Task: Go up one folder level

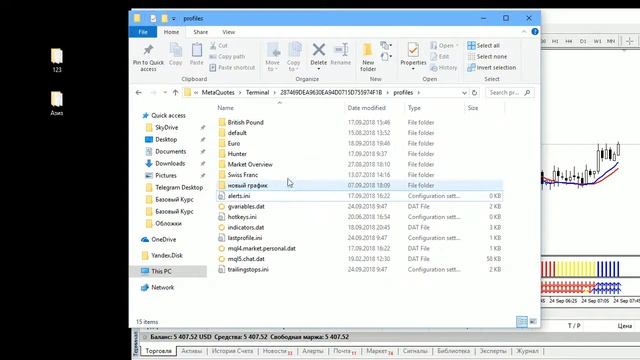Action: 176,93
